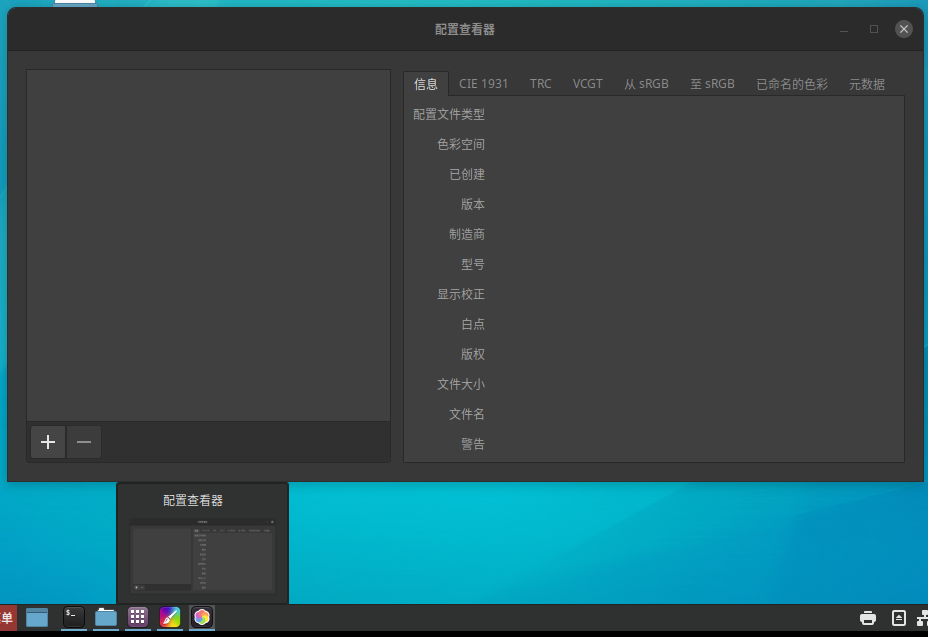The image size is (928, 637).
Task: Click the printer icon in system tray
Action: click(x=868, y=618)
